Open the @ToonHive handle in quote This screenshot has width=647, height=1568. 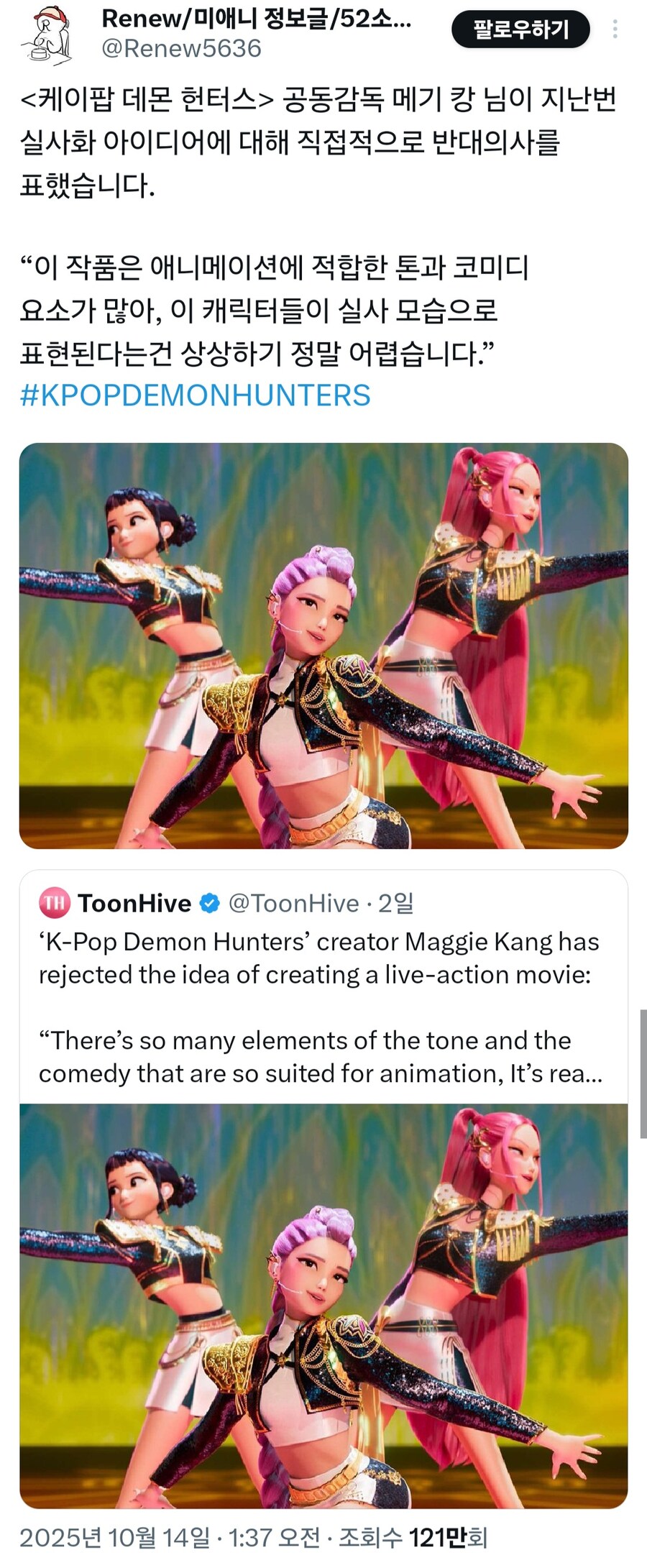293,904
